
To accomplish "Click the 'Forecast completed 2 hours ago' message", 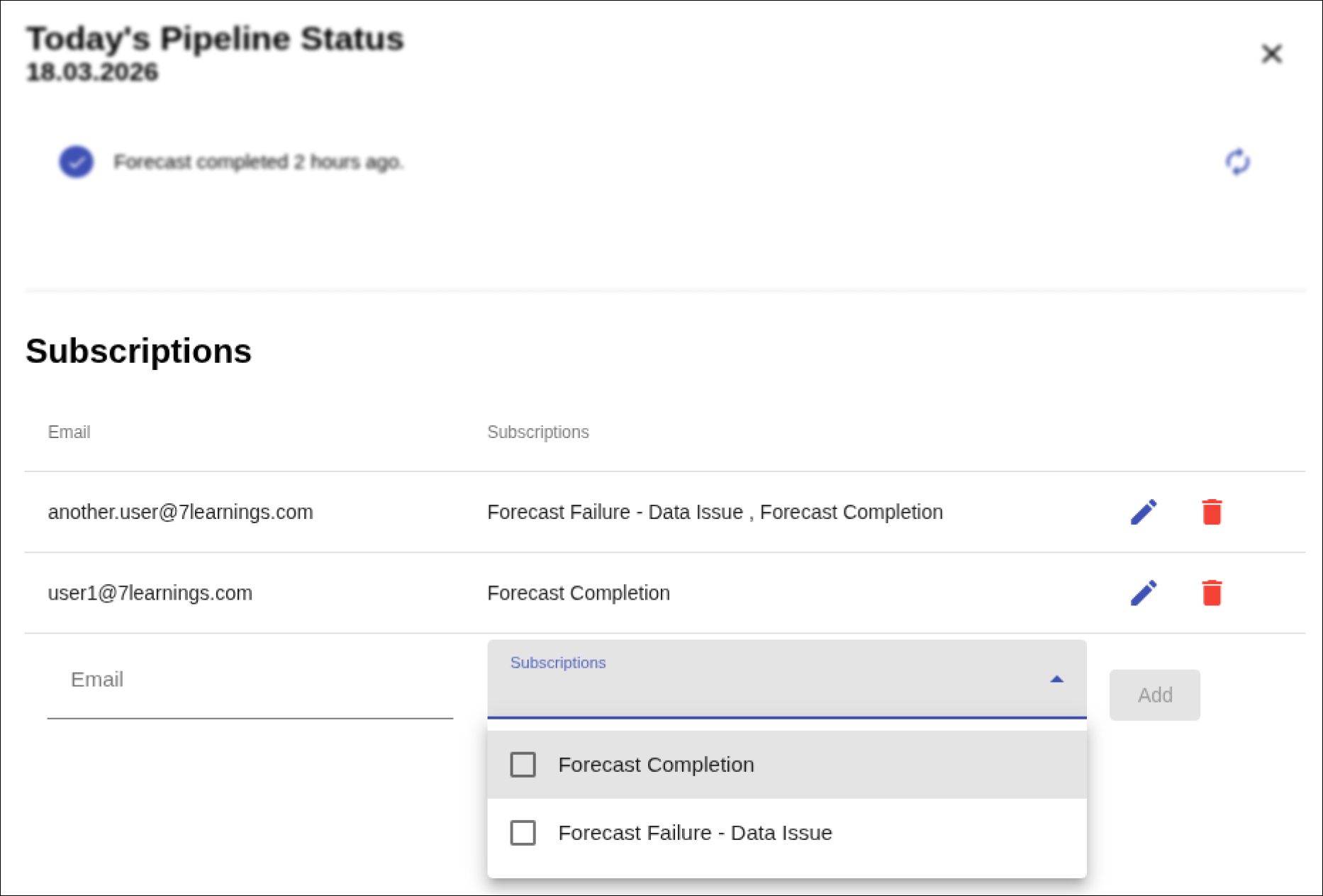I will coord(259,162).
